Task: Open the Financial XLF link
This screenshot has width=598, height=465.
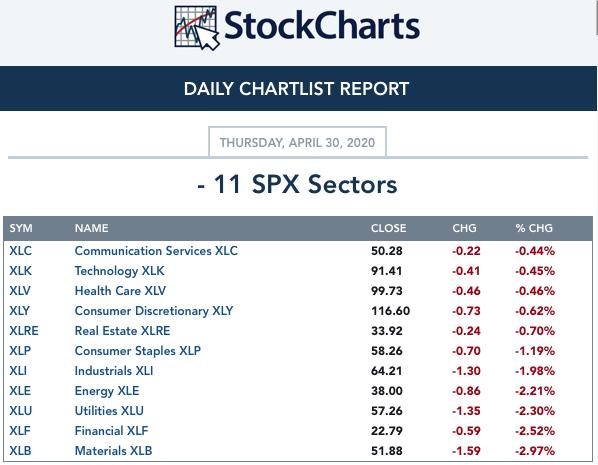Action: [x=111, y=431]
